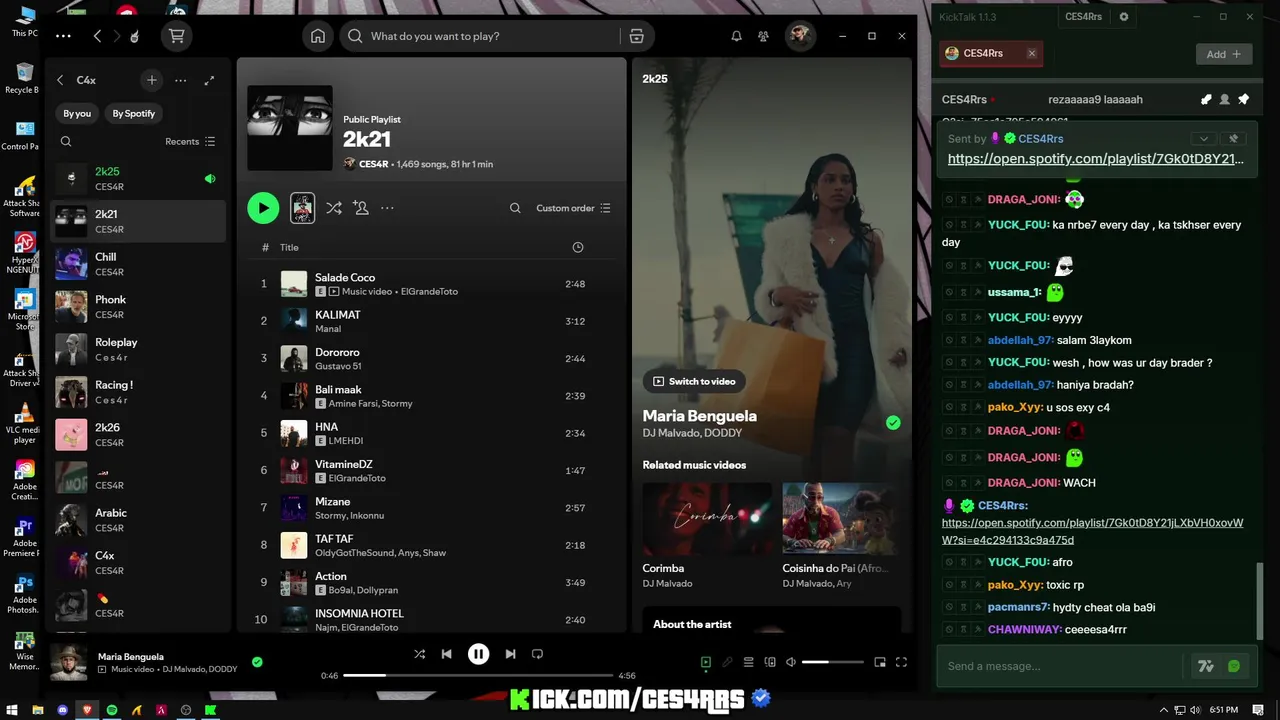Open Corimba related music video thumbnail

pyautogui.click(x=707, y=518)
